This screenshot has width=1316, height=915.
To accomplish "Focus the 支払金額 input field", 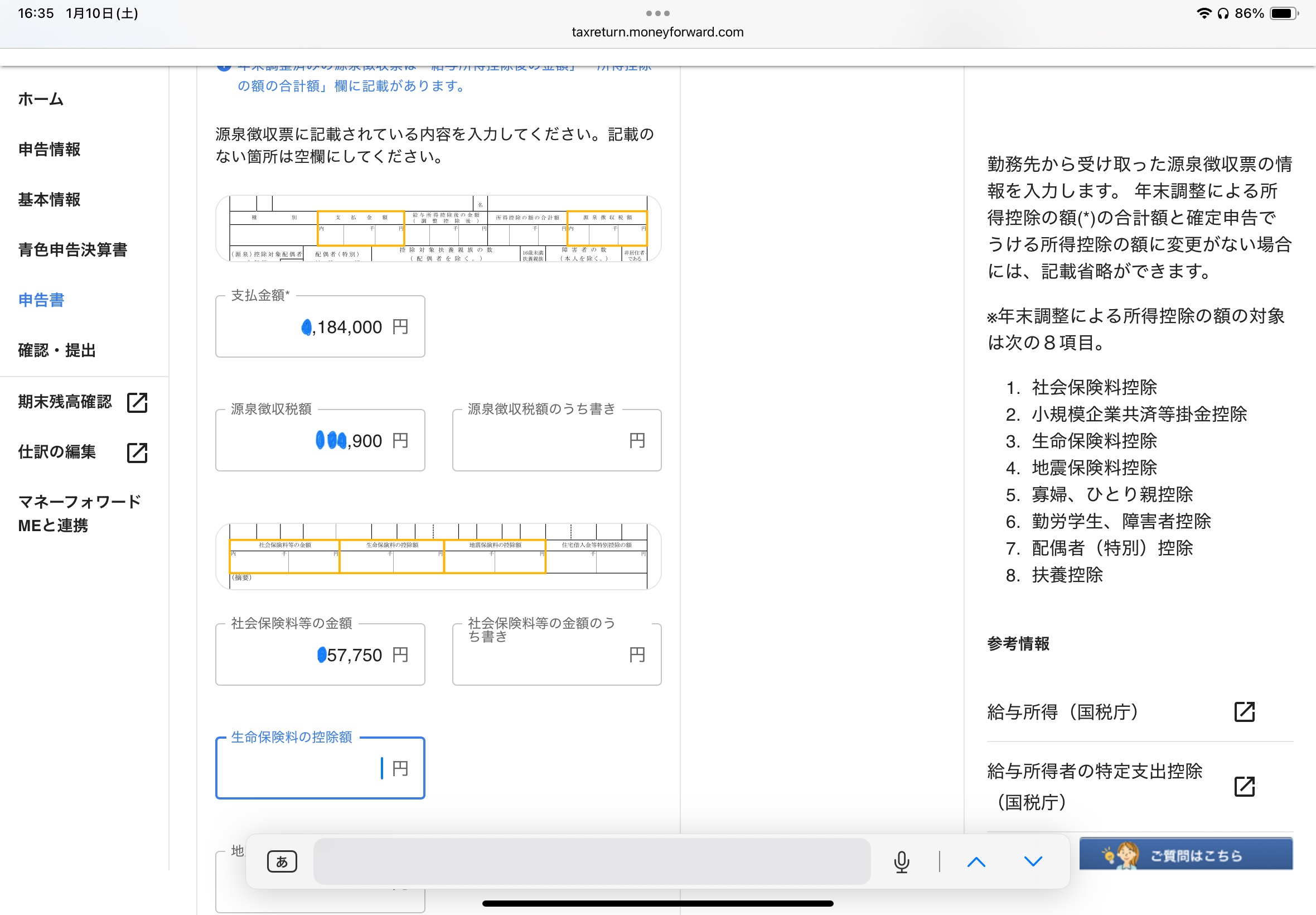I will 320,327.
